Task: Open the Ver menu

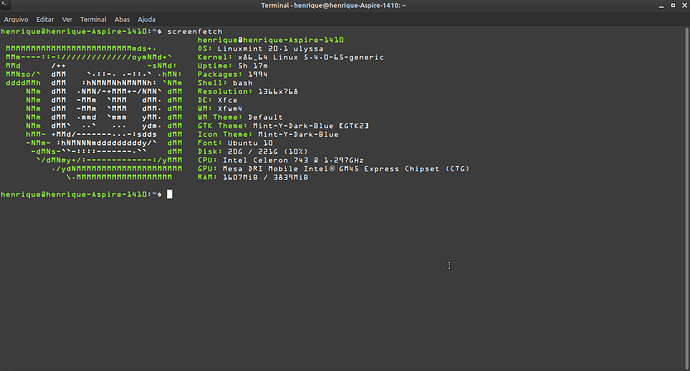Action: [67, 19]
